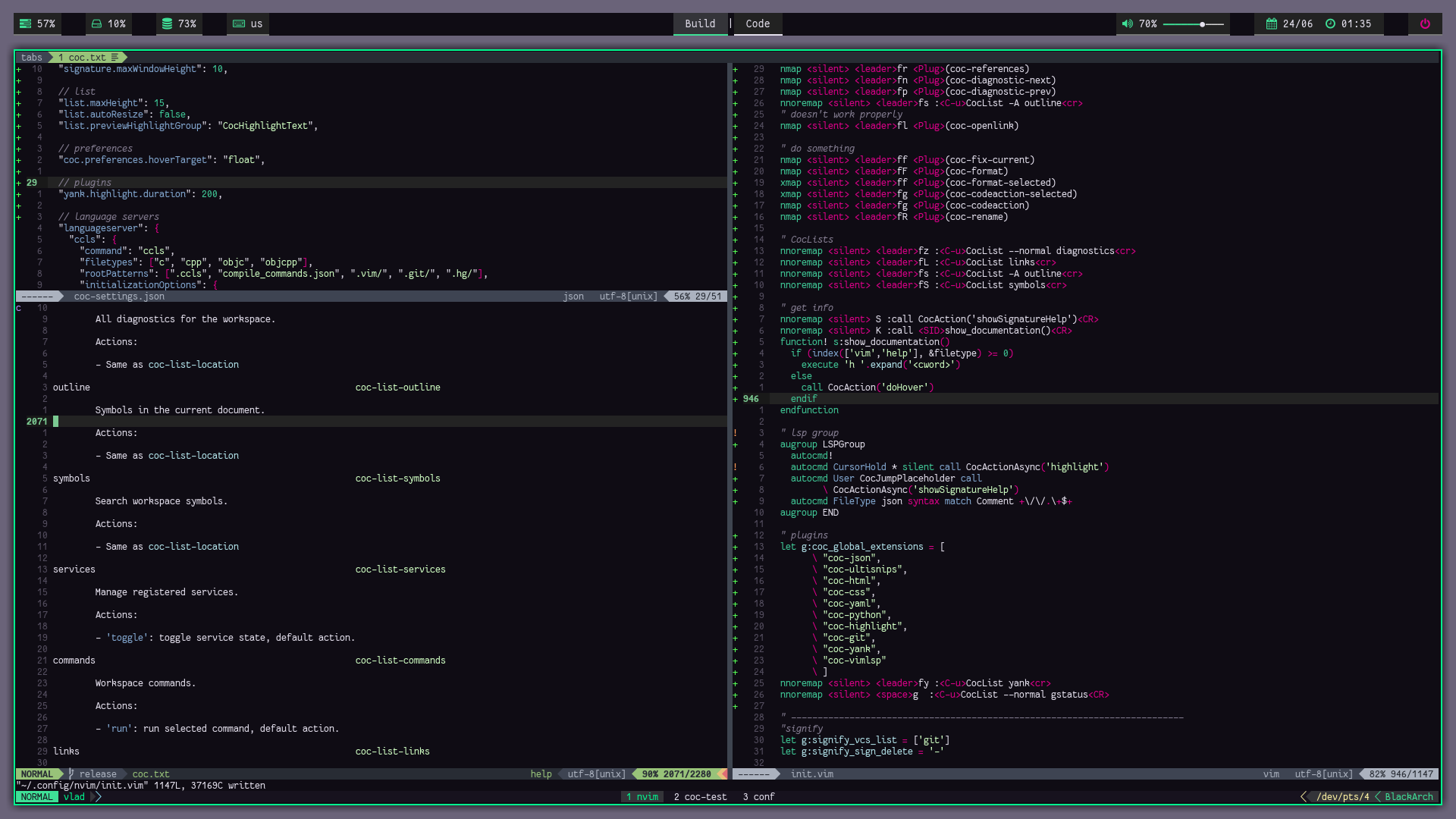Image resolution: width=1456 pixels, height=819 pixels.
Task: Follow the coc-list-links help tag
Action: pos(392,752)
